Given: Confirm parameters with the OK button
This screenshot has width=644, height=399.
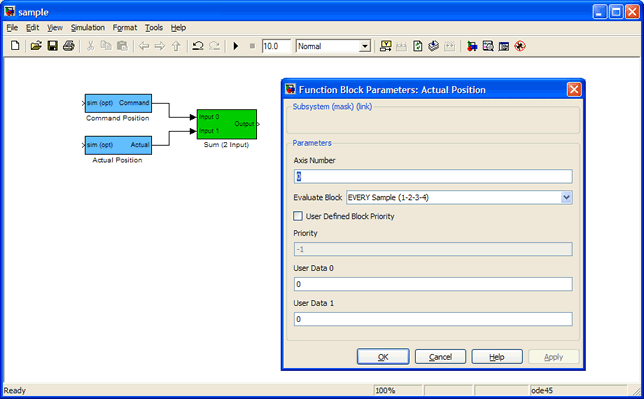Looking at the screenshot, I should click(x=383, y=357).
